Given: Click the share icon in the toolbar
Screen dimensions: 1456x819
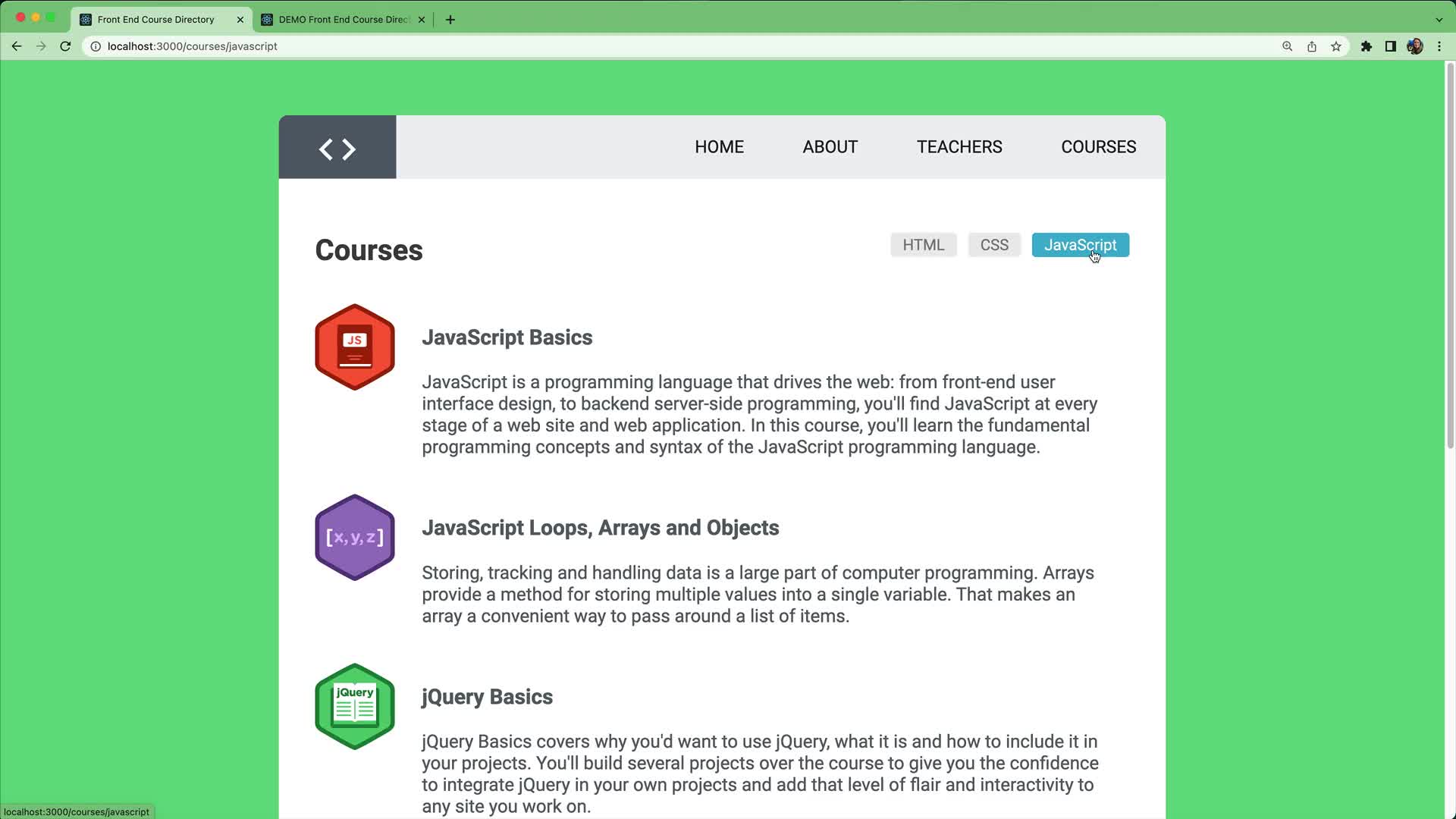Looking at the screenshot, I should click(1311, 46).
